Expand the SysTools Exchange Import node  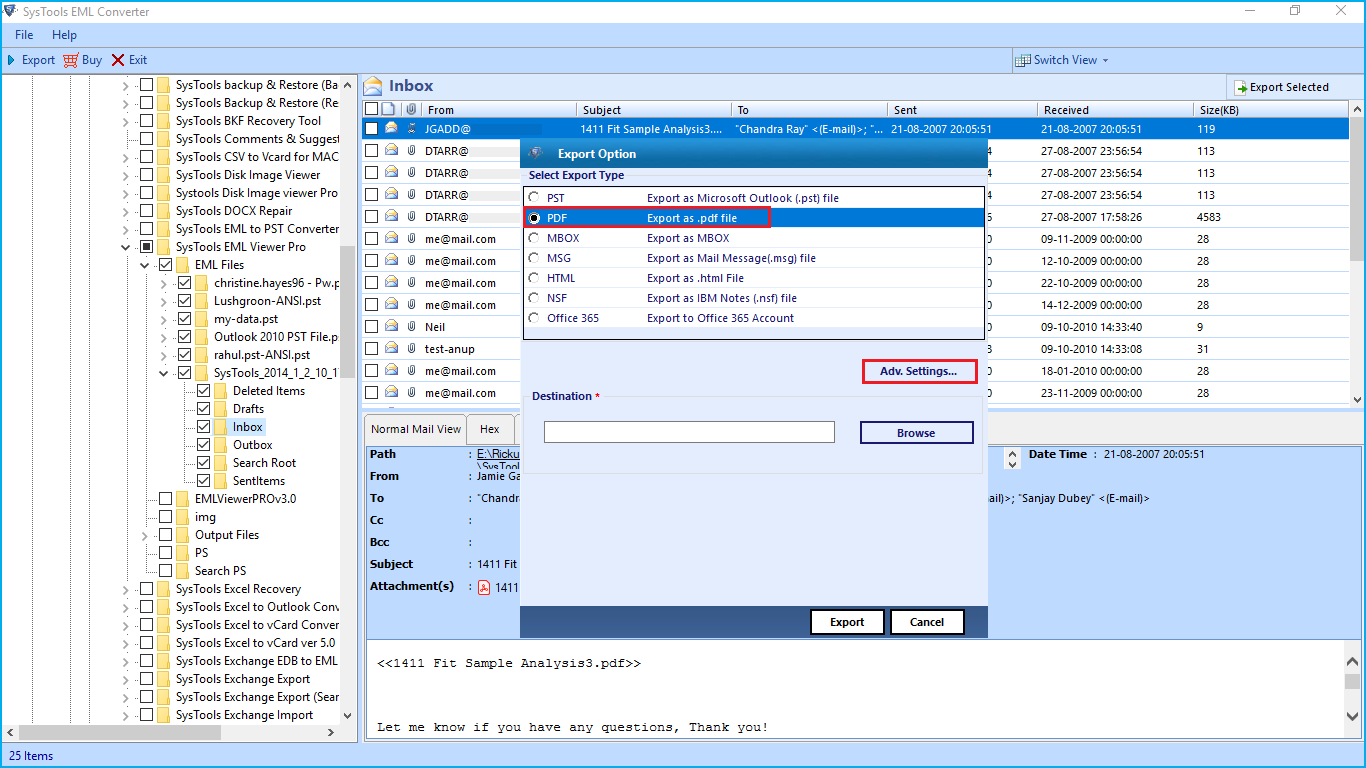pos(126,715)
